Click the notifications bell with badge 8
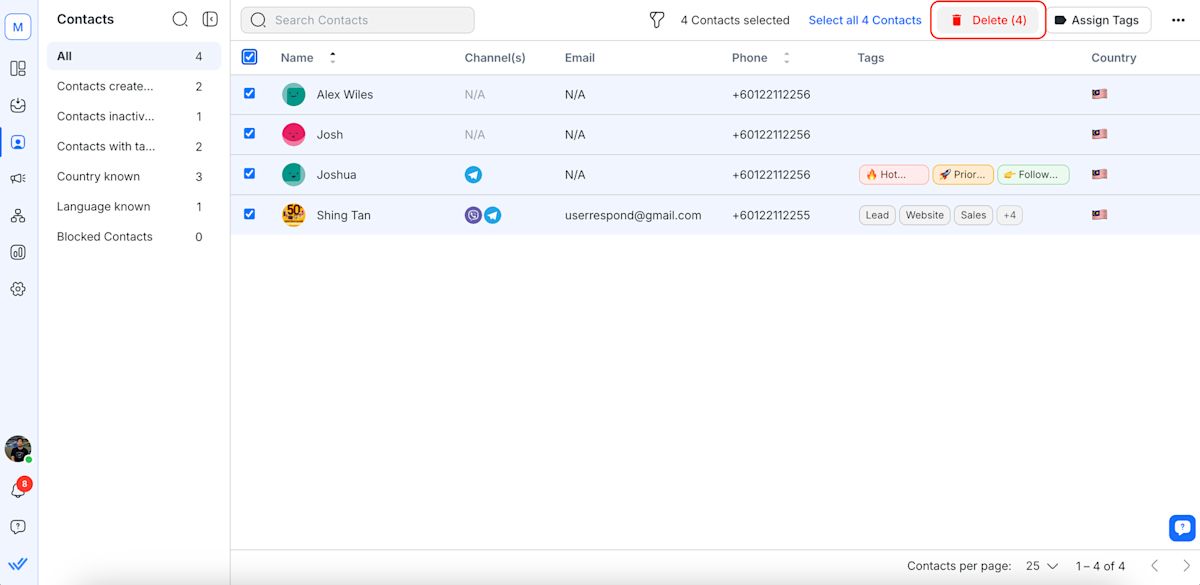1200x585 pixels. tap(18, 490)
